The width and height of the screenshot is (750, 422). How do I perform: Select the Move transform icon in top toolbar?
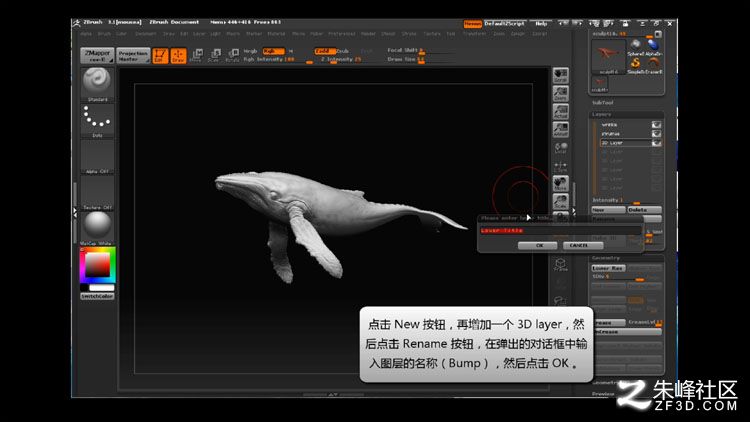196,55
